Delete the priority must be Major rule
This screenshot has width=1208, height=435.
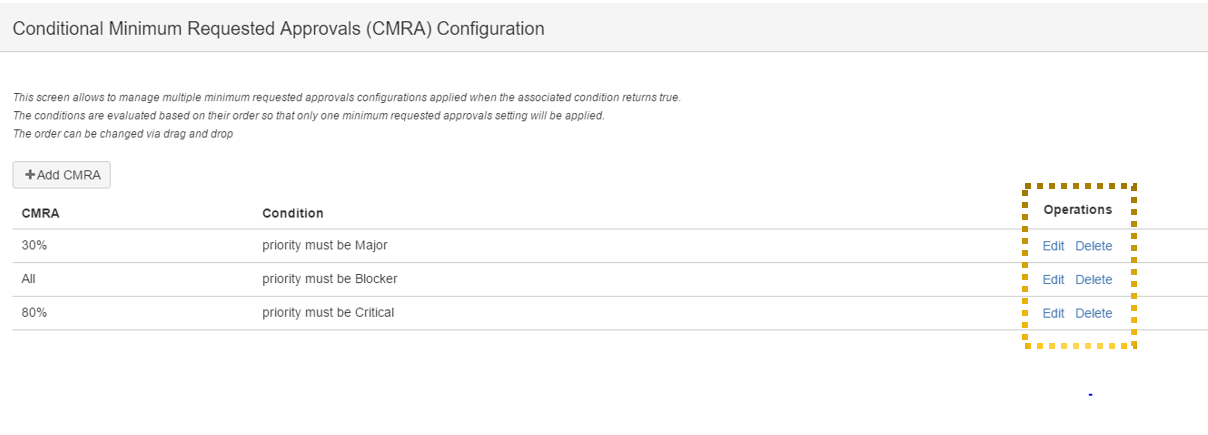tap(1093, 246)
